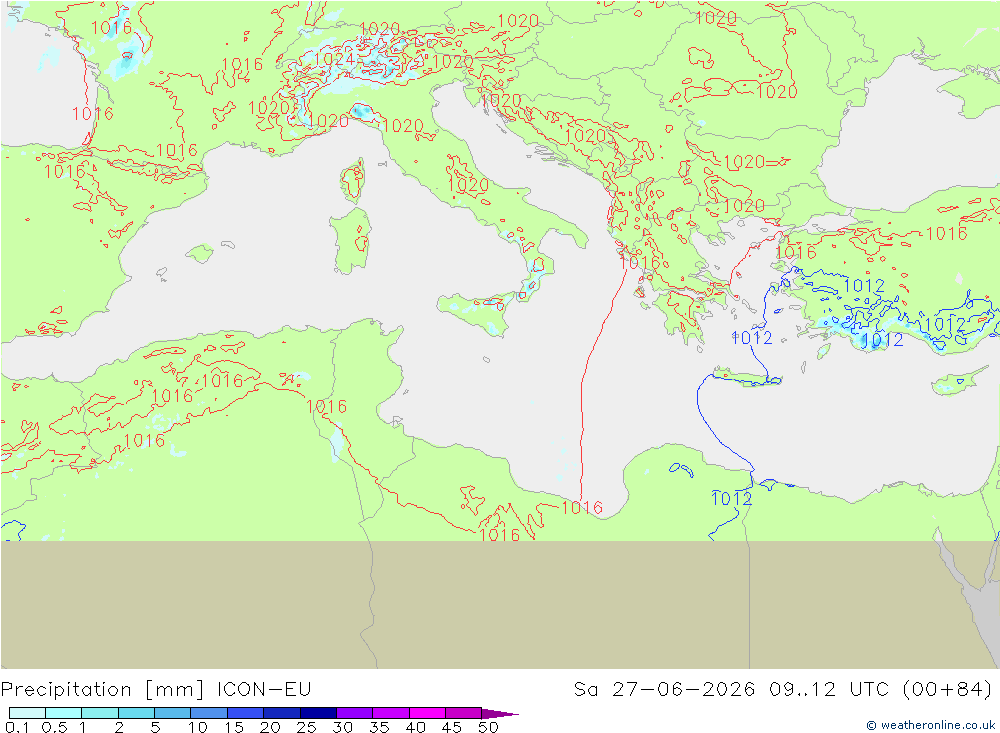Pick the royal blue swatch at 15 mm
This screenshot has width=1000, height=733.
click(x=245, y=713)
